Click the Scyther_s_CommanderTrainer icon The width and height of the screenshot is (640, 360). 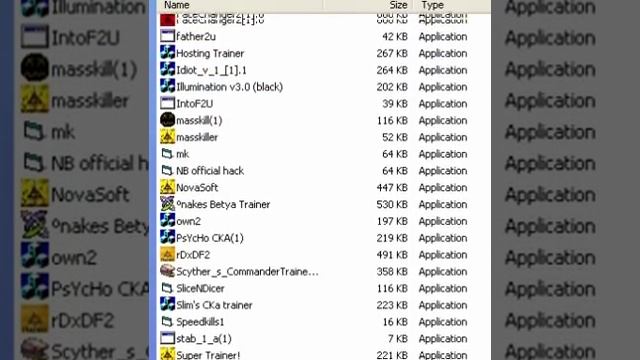tap(167, 271)
